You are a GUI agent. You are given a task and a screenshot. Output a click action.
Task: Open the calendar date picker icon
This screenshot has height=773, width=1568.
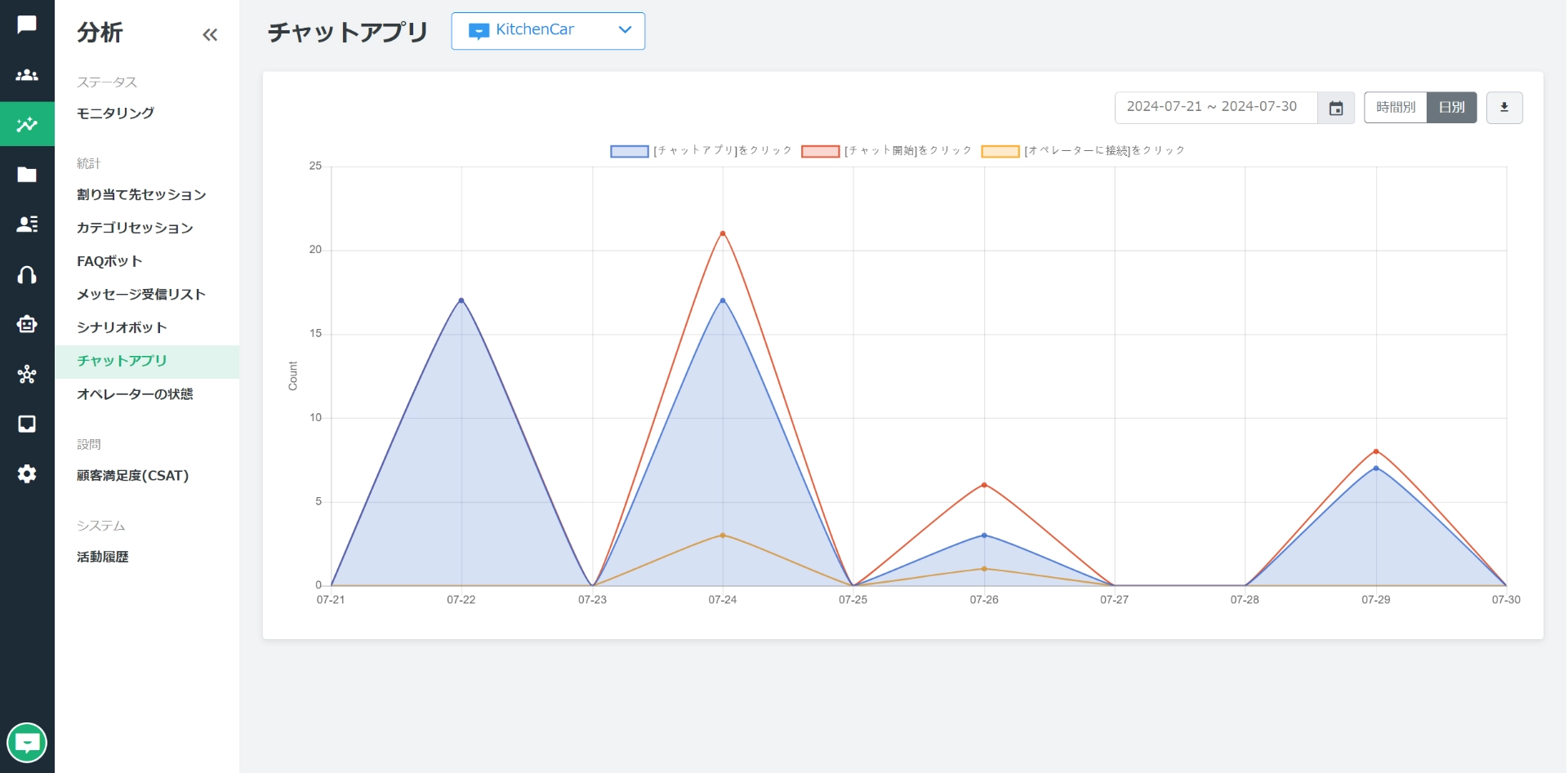(x=1336, y=108)
